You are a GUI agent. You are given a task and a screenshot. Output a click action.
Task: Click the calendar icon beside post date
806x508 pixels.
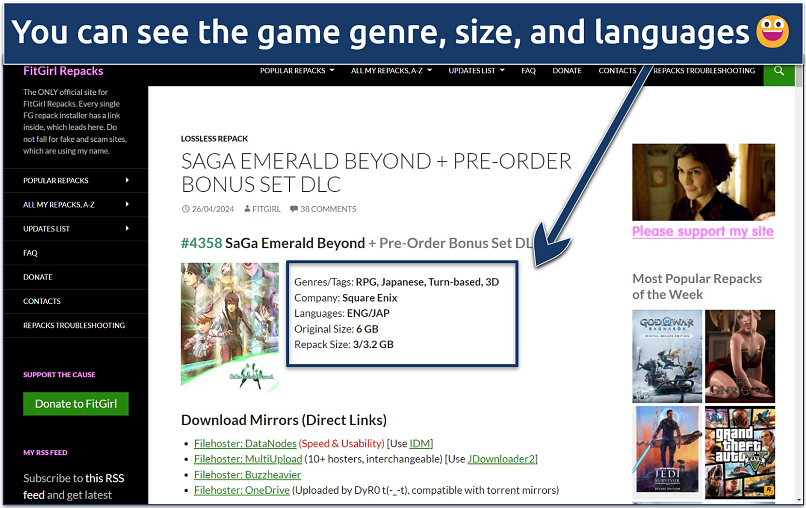click(x=186, y=209)
